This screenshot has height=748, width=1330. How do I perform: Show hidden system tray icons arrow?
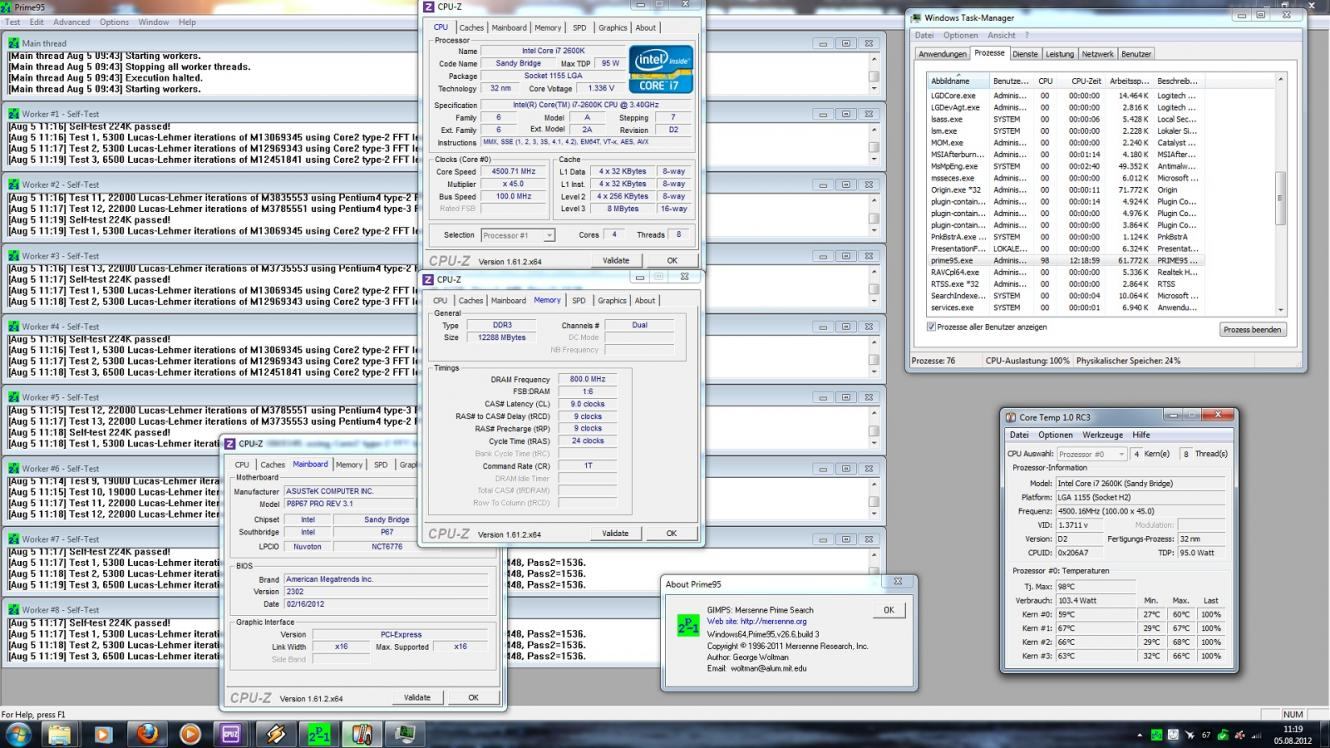tap(1140, 735)
